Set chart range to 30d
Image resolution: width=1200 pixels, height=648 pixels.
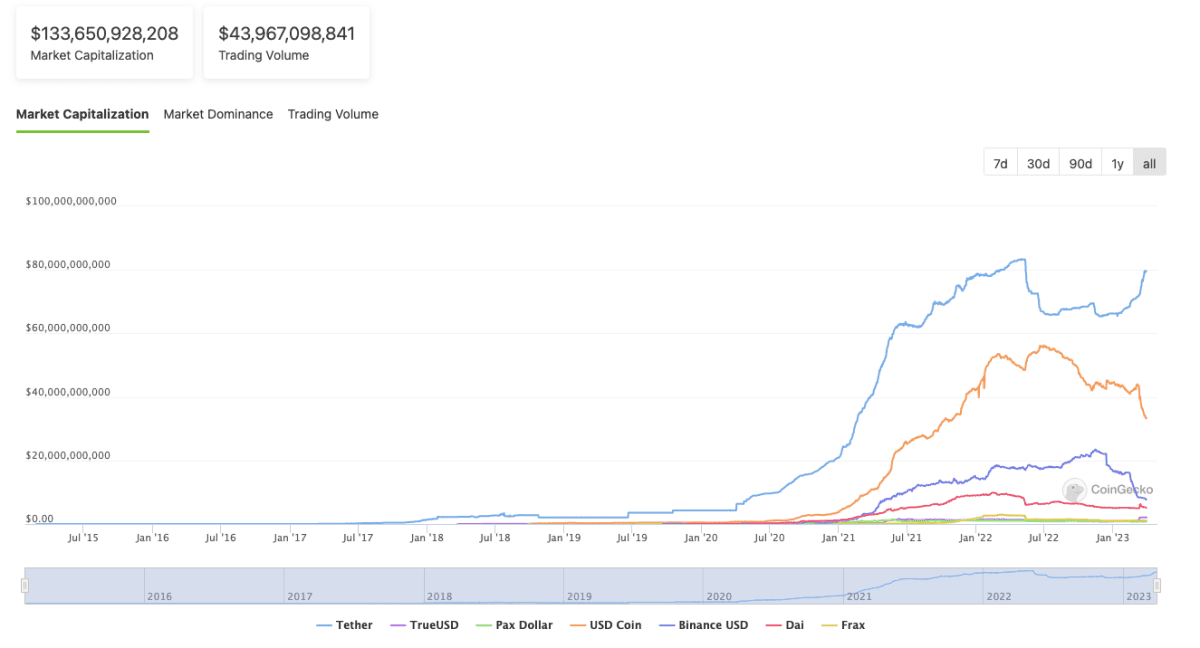click(x=1038, y=163)
